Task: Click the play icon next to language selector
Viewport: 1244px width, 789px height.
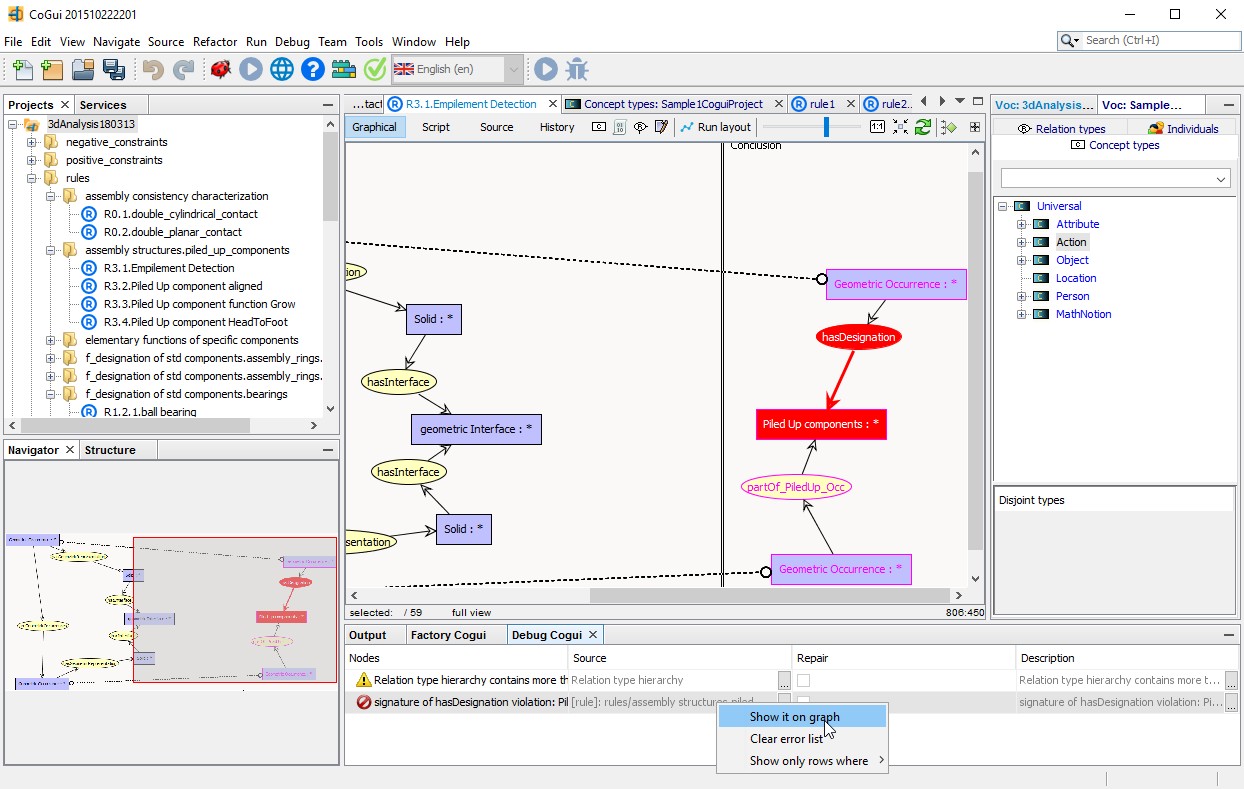Action: point(545,69)
